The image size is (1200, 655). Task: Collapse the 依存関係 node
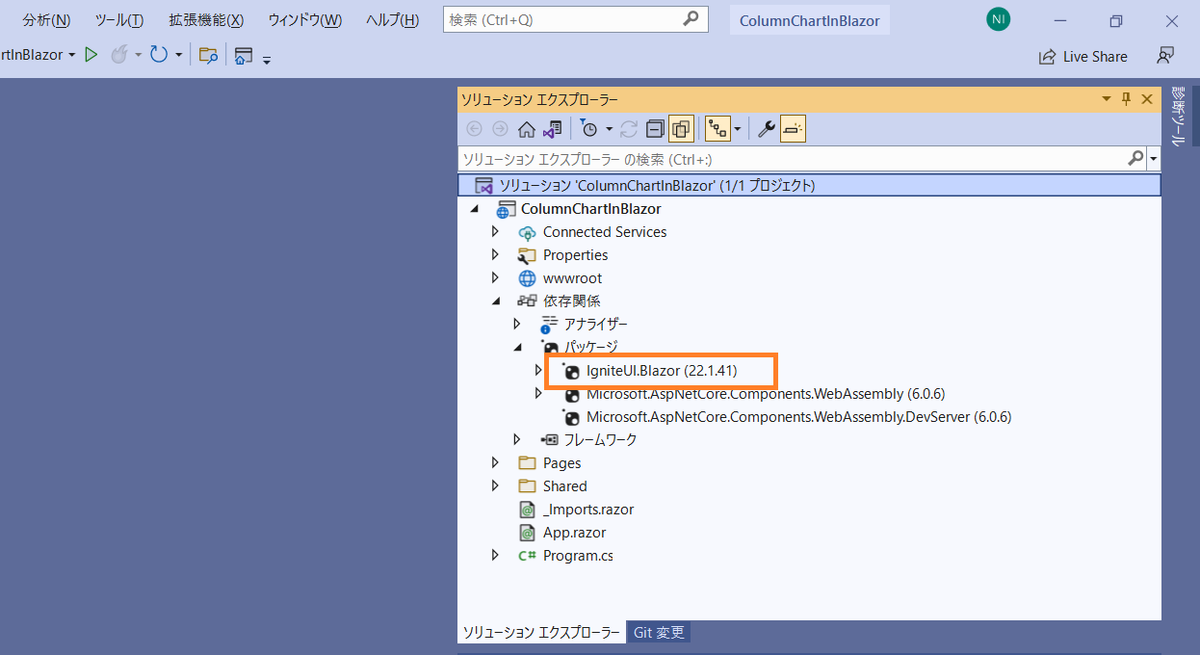point(495,301)
